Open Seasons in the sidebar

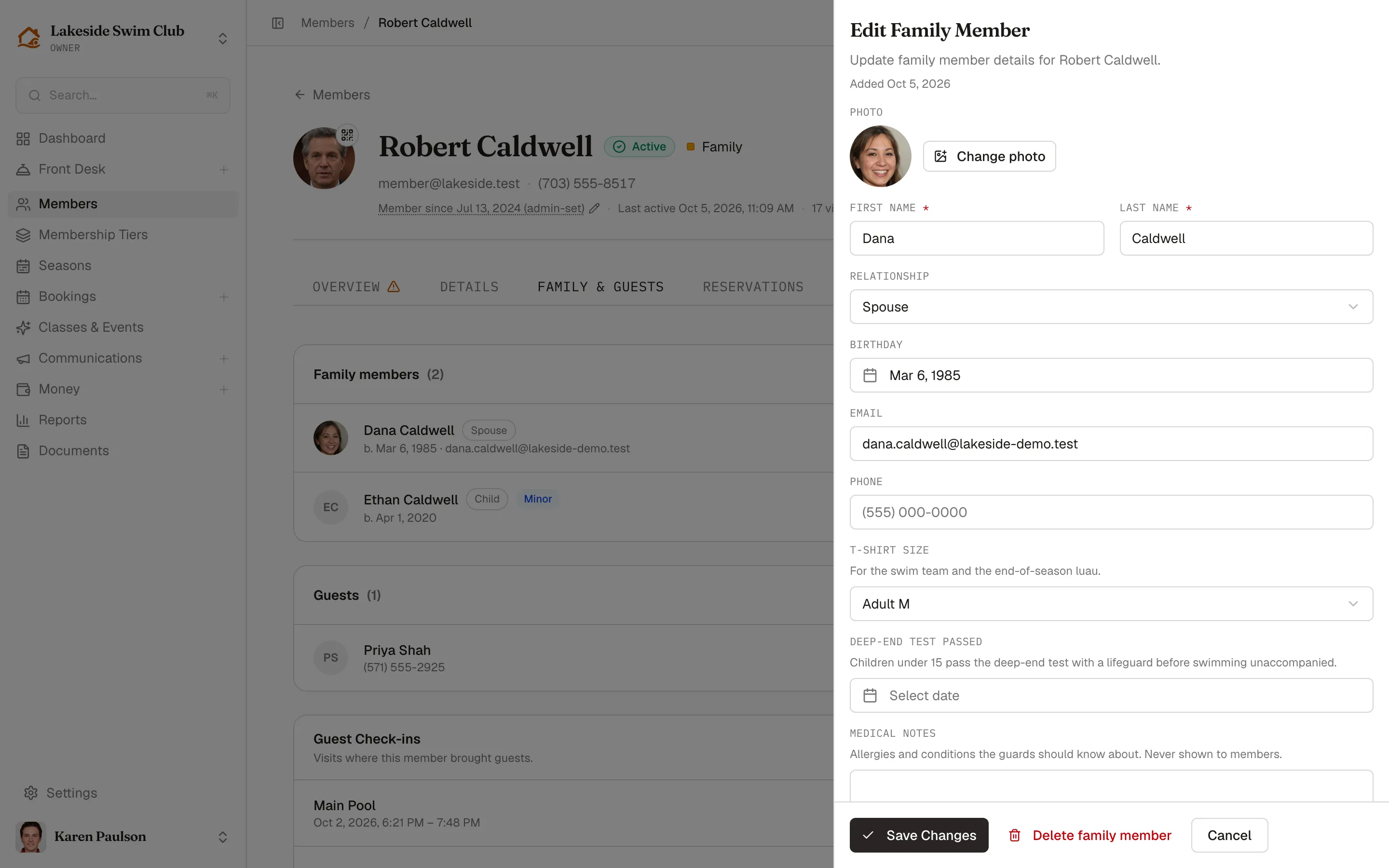pyautogui.click(x=123, y=266)
